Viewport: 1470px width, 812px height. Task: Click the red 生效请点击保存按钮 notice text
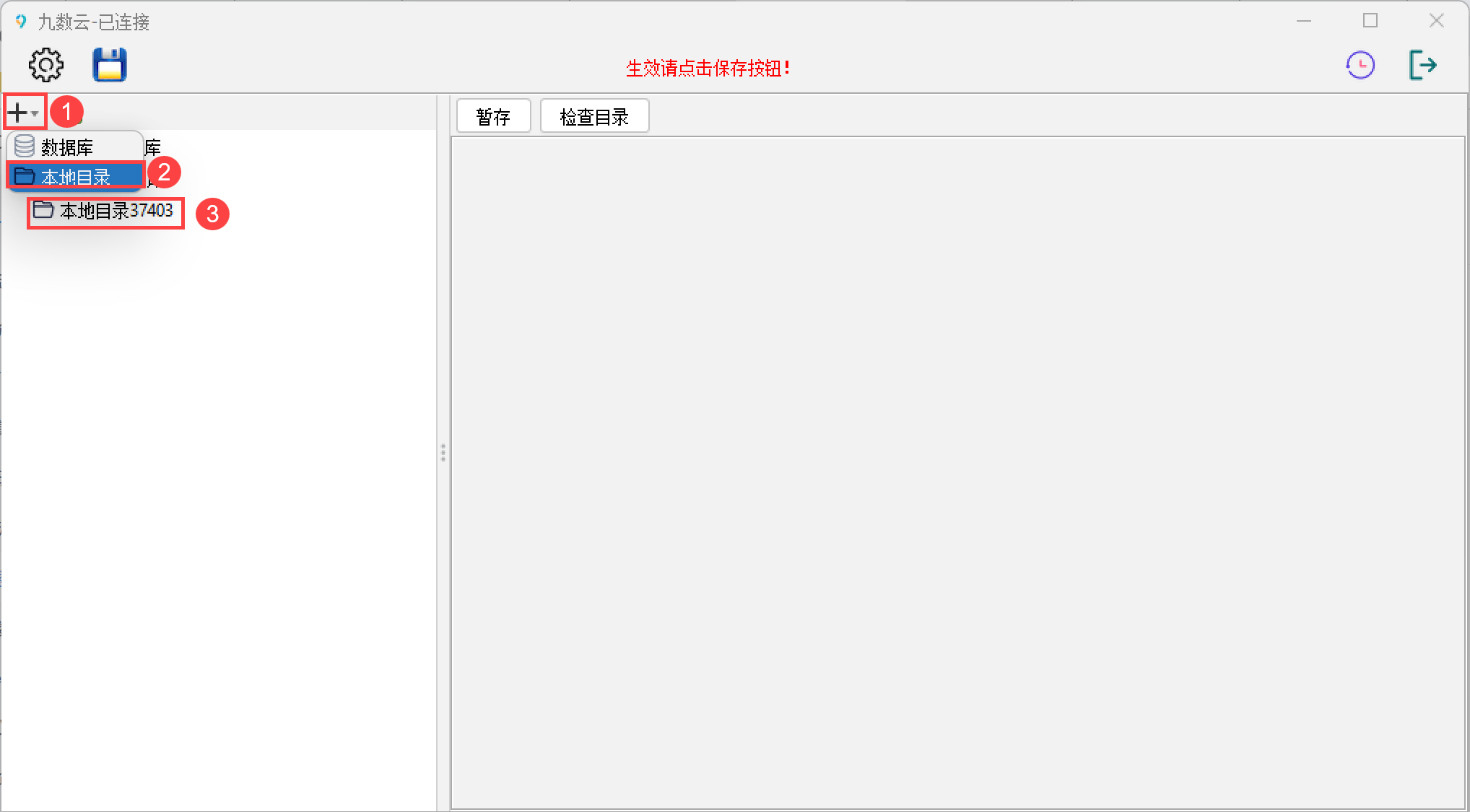[708, 69]
